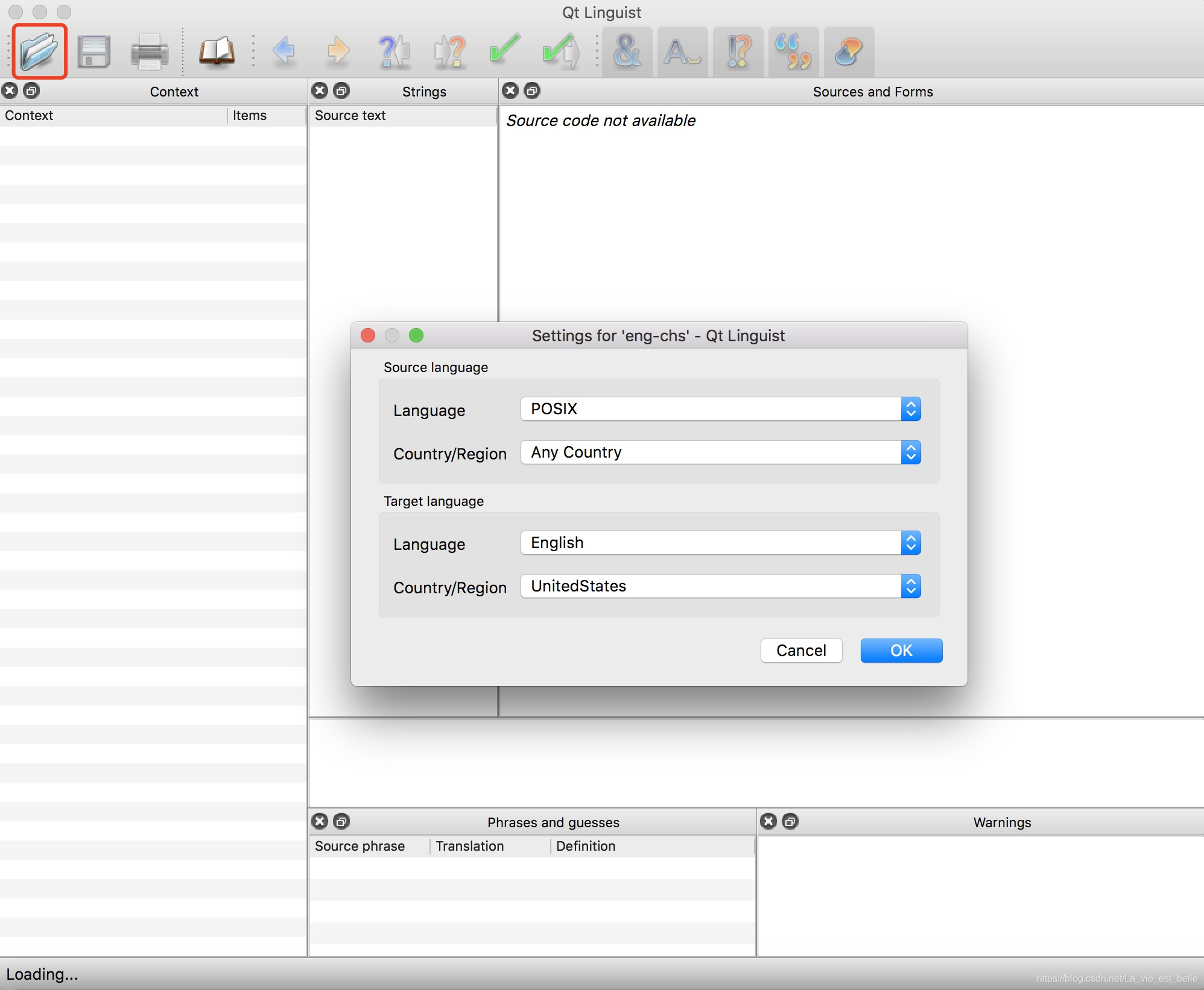Float the Warnings panel

click(x=790, y=821)
